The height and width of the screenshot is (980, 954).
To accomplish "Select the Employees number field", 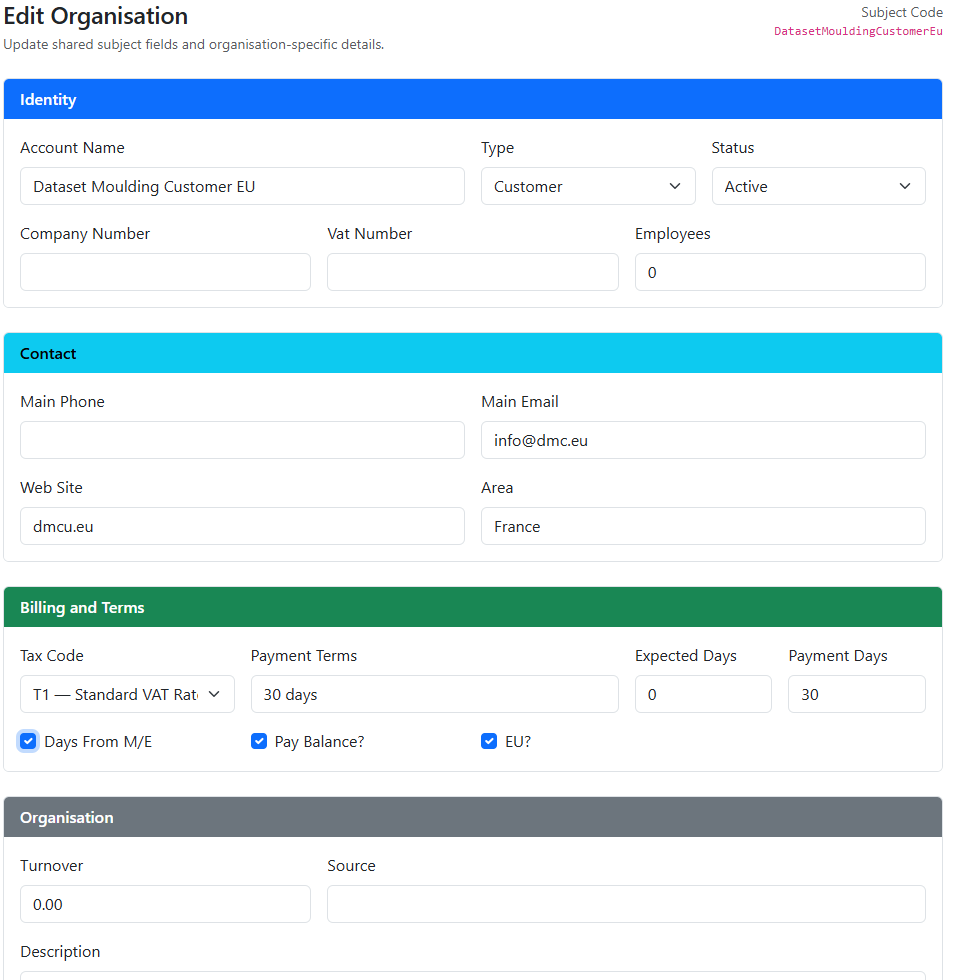I will [780, 272].
